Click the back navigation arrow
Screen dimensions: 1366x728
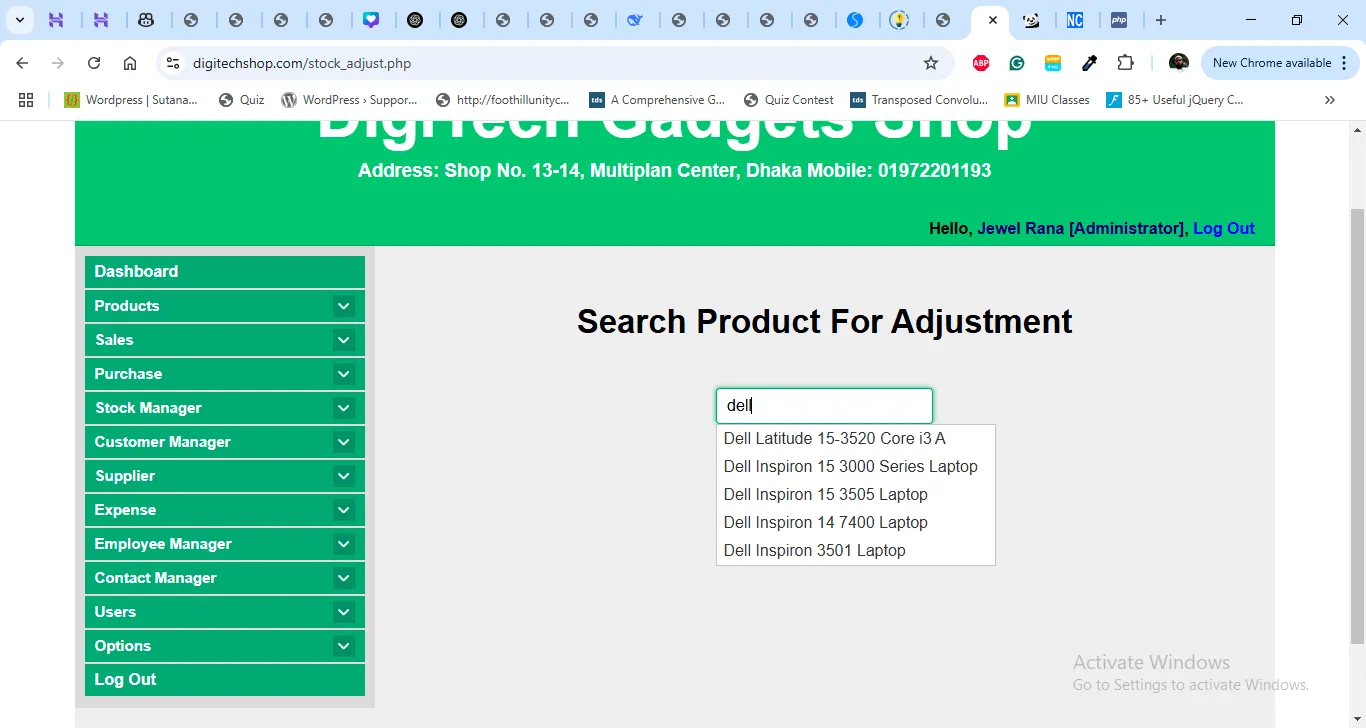[x=22, y=63]
